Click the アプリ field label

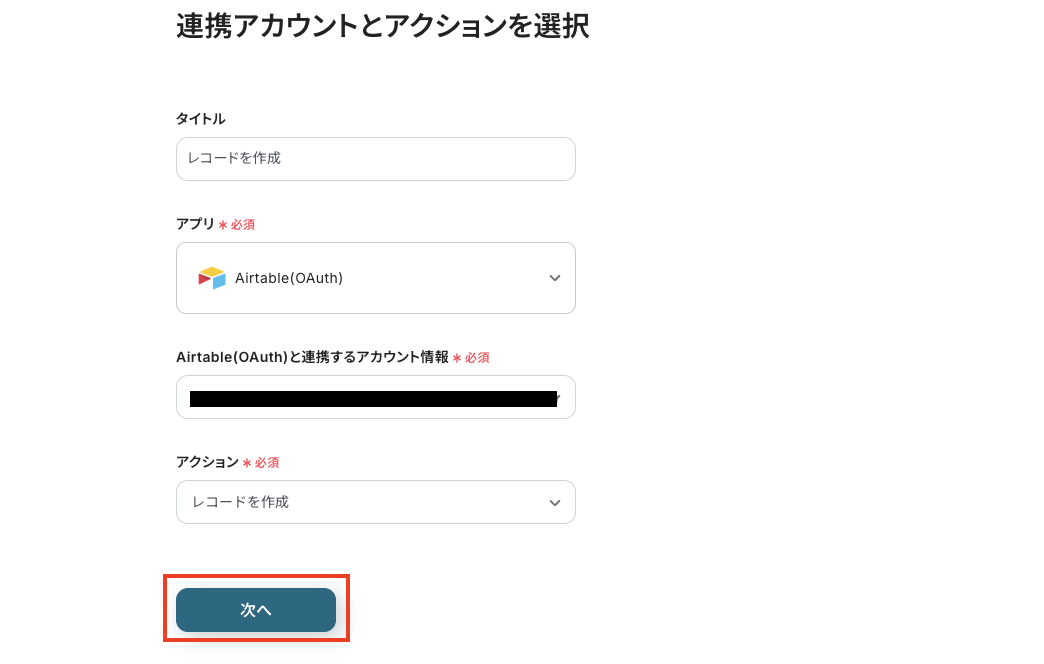coord(195,224)
